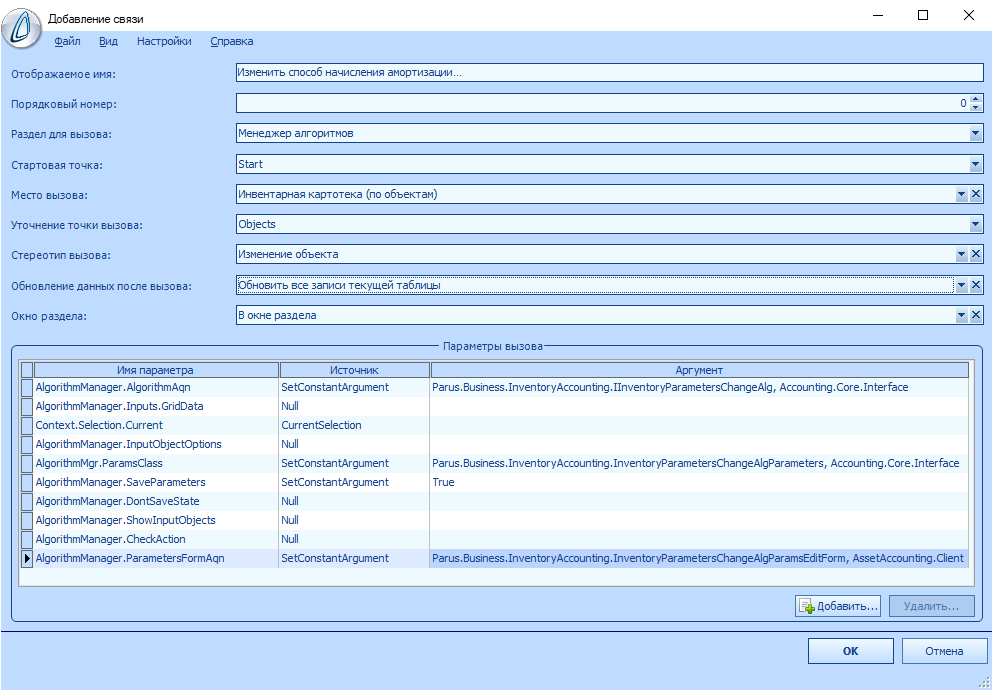This screenshot has width=993, height=691.
Task: Expand the Место вызова dropdown arrow
Action: click(962, 194)
